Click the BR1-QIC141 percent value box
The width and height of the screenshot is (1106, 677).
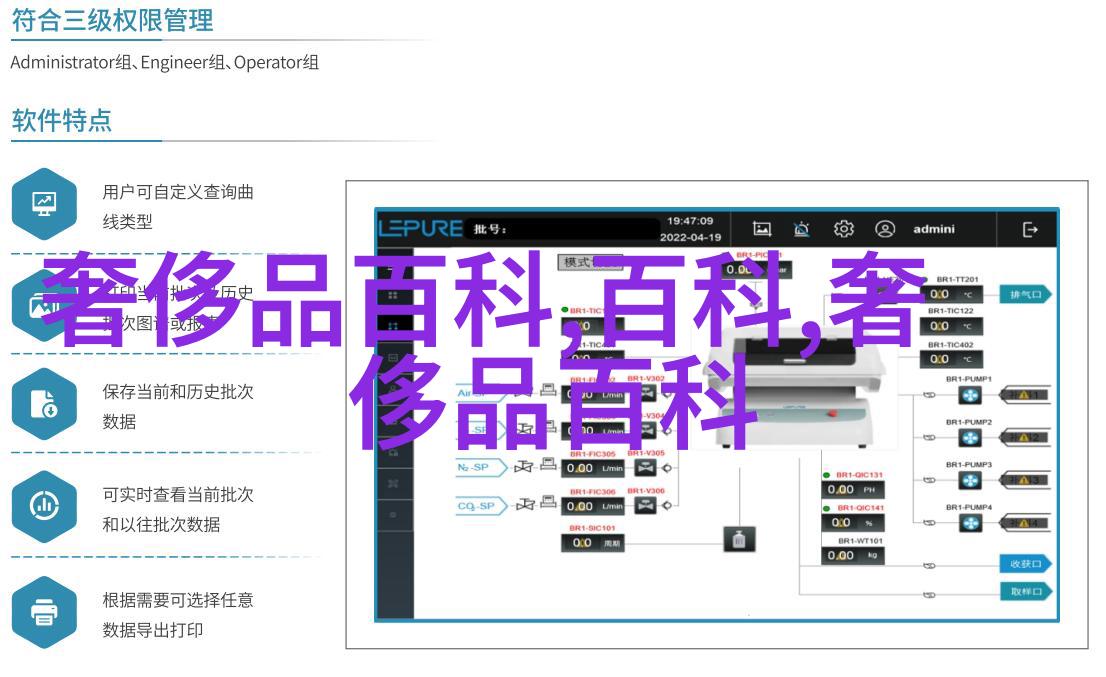coord(853,523)
